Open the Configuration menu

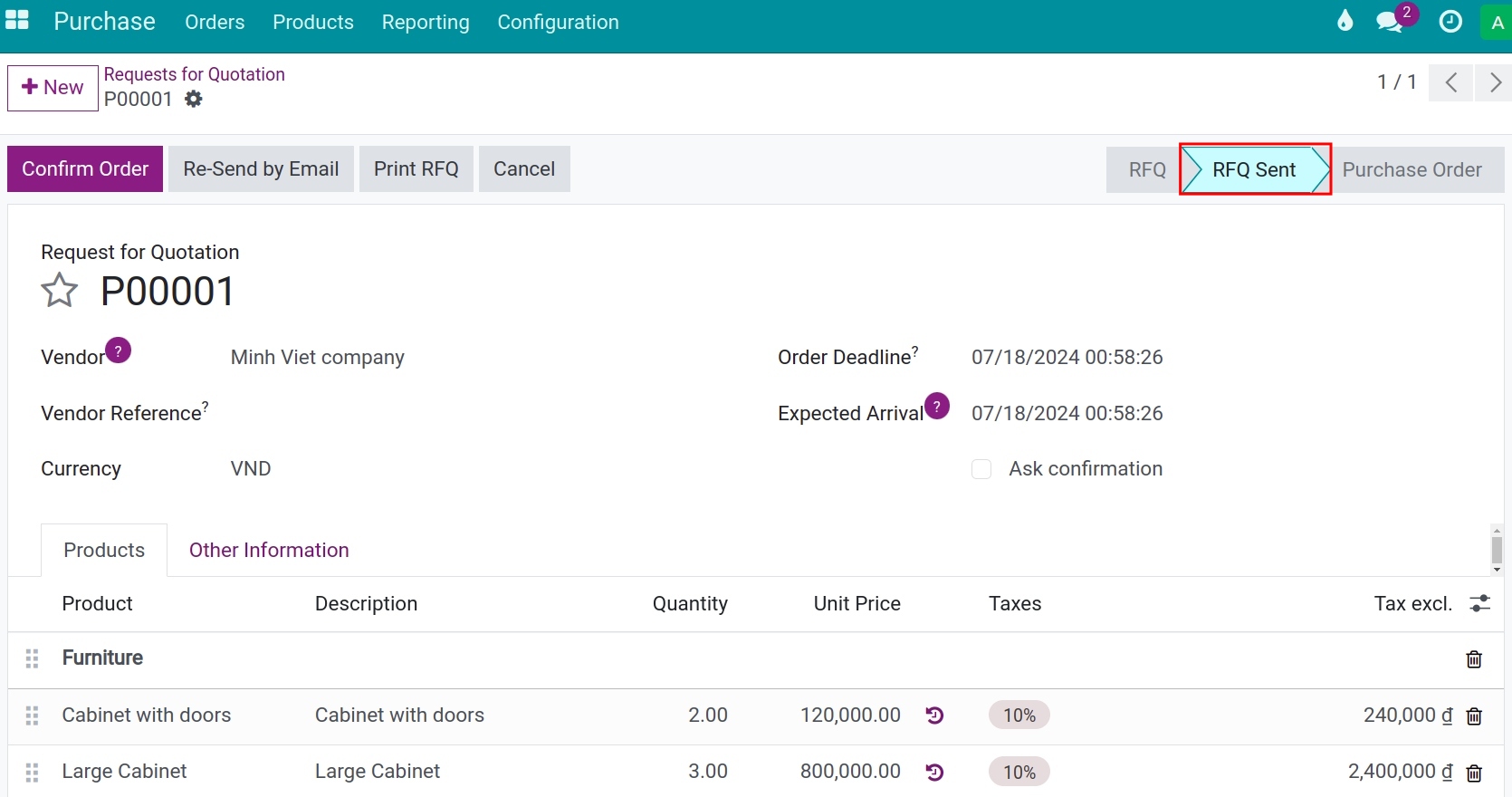click(558, 22)
